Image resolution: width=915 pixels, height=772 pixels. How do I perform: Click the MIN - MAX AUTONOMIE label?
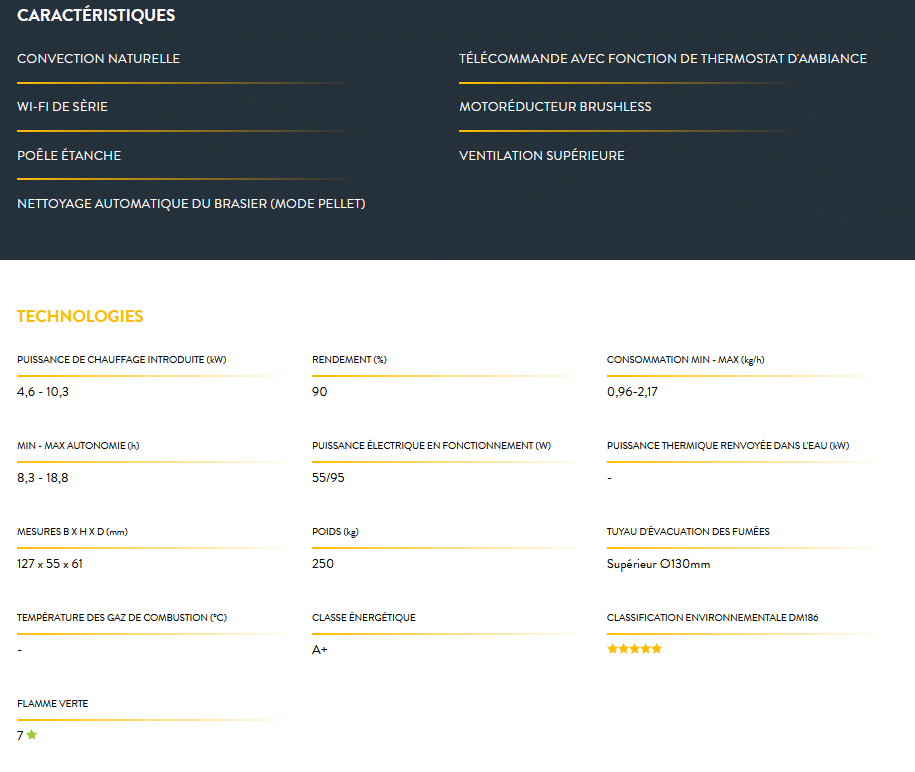tap(78, 445)
